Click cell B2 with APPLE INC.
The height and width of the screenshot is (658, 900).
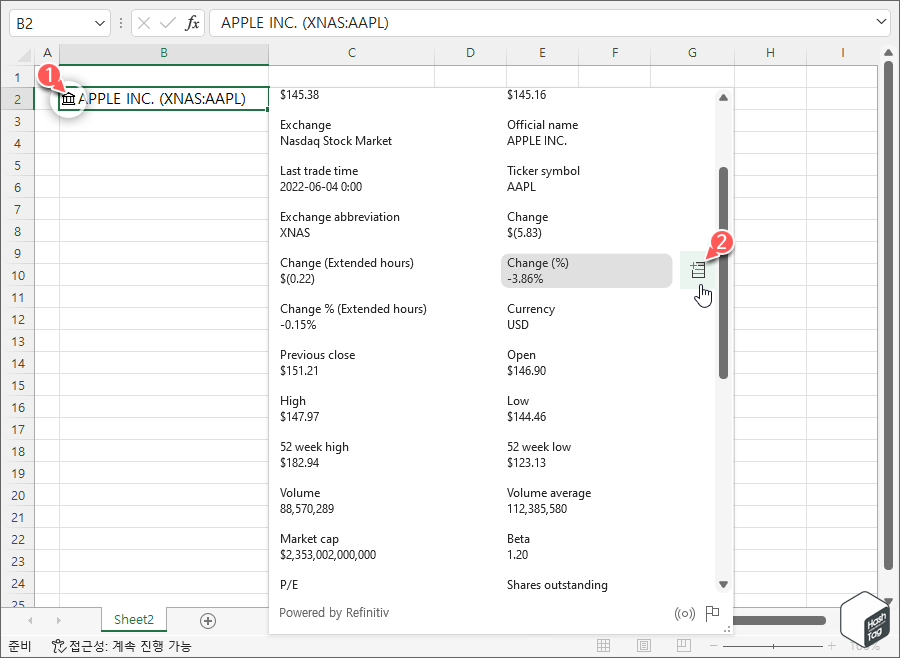pos(164,99)
